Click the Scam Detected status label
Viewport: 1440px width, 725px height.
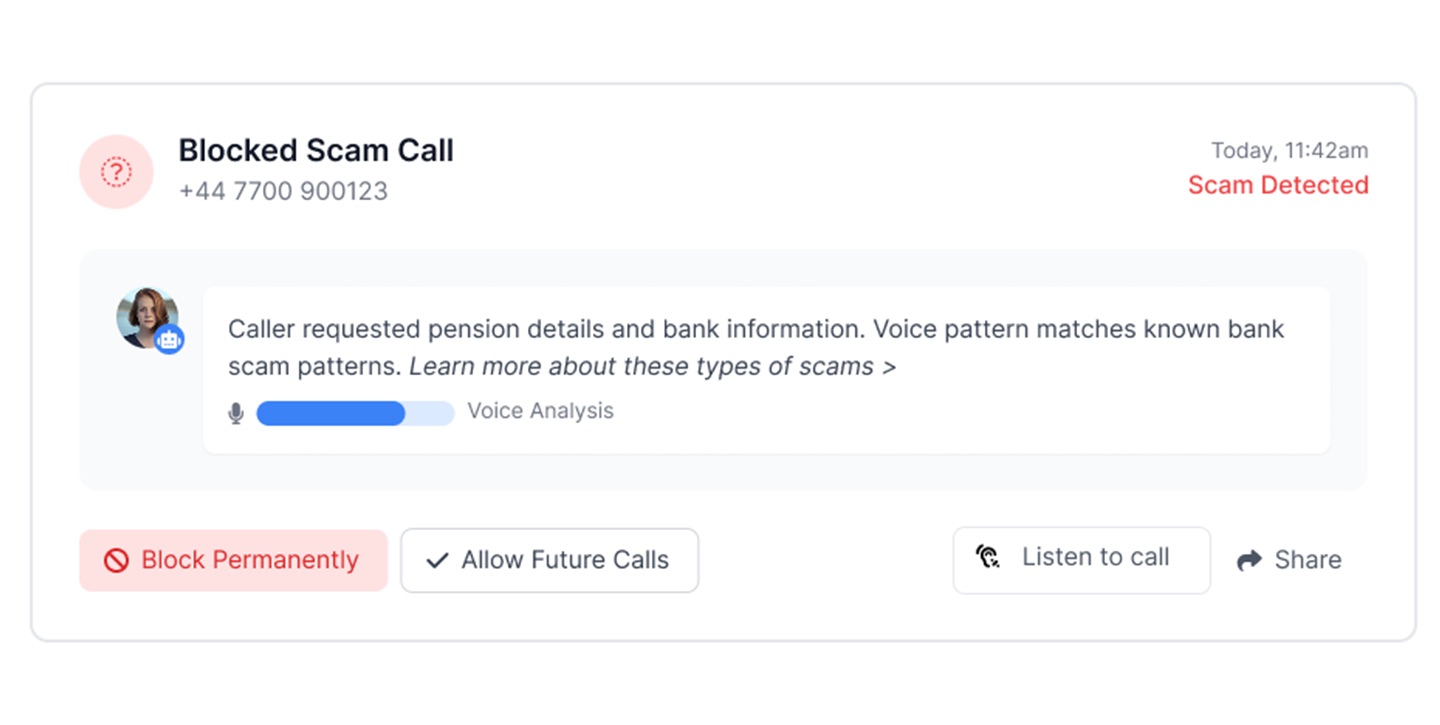coord(1278,185)
